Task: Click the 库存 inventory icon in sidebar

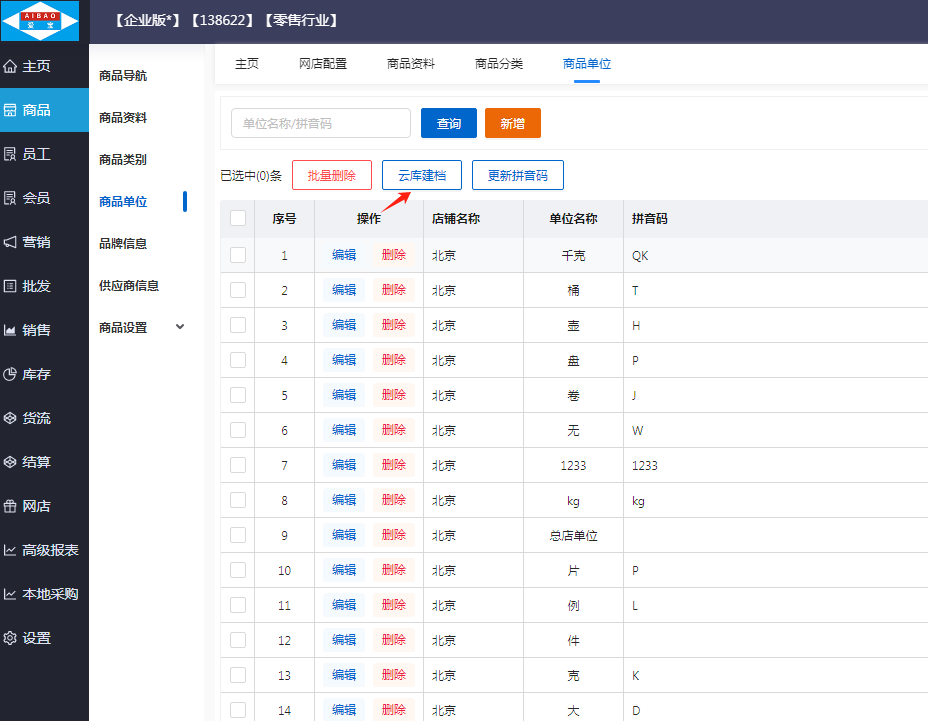Action: coord(11,374)
